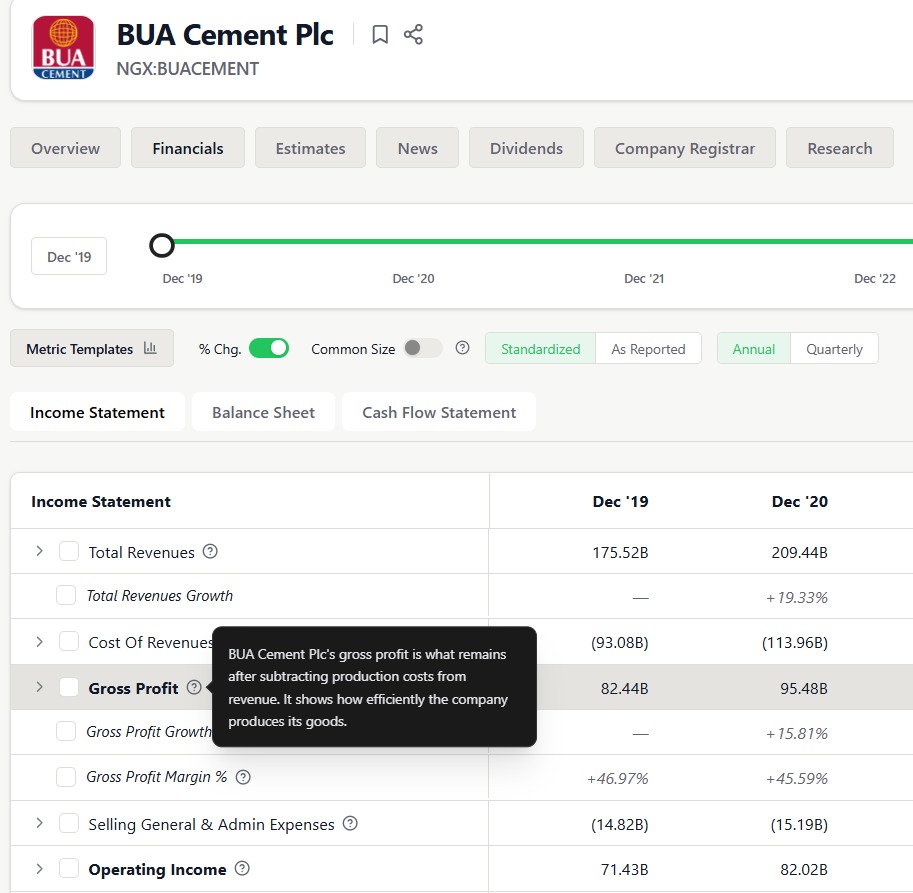Click Cost Of Revenues value (93.08B)
The image size is (913, 893).
coord(620,642)
